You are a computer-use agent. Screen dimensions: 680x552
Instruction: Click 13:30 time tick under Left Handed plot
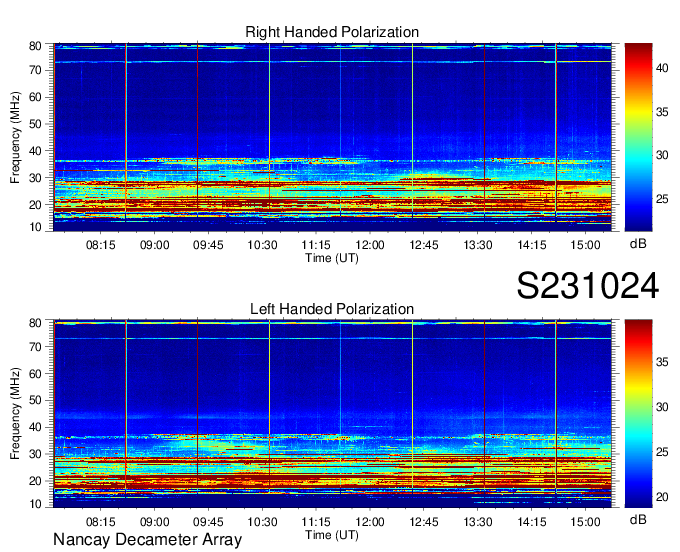point(478,522)
